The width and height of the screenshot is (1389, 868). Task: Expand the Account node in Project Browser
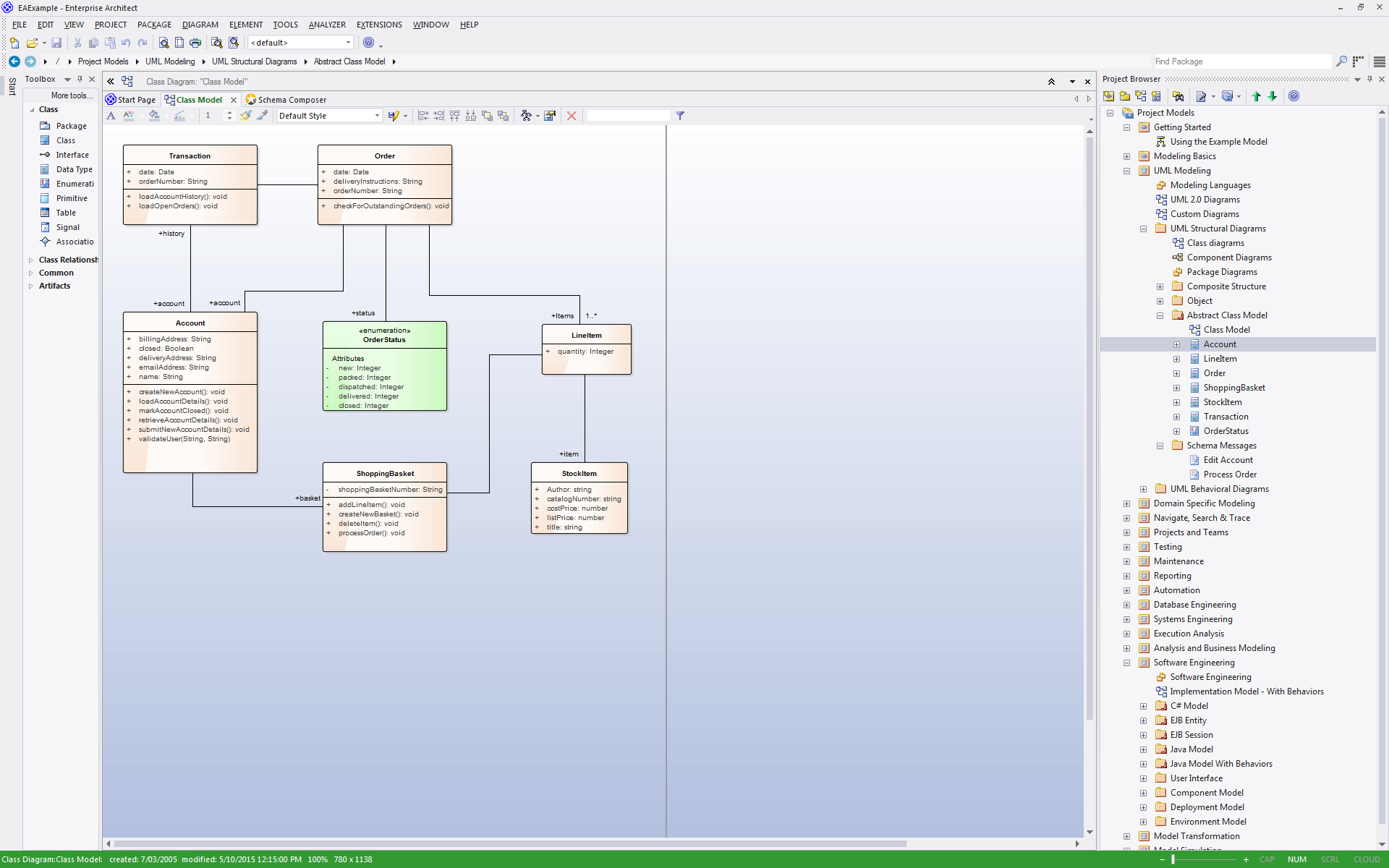(x=1176, y=344)
